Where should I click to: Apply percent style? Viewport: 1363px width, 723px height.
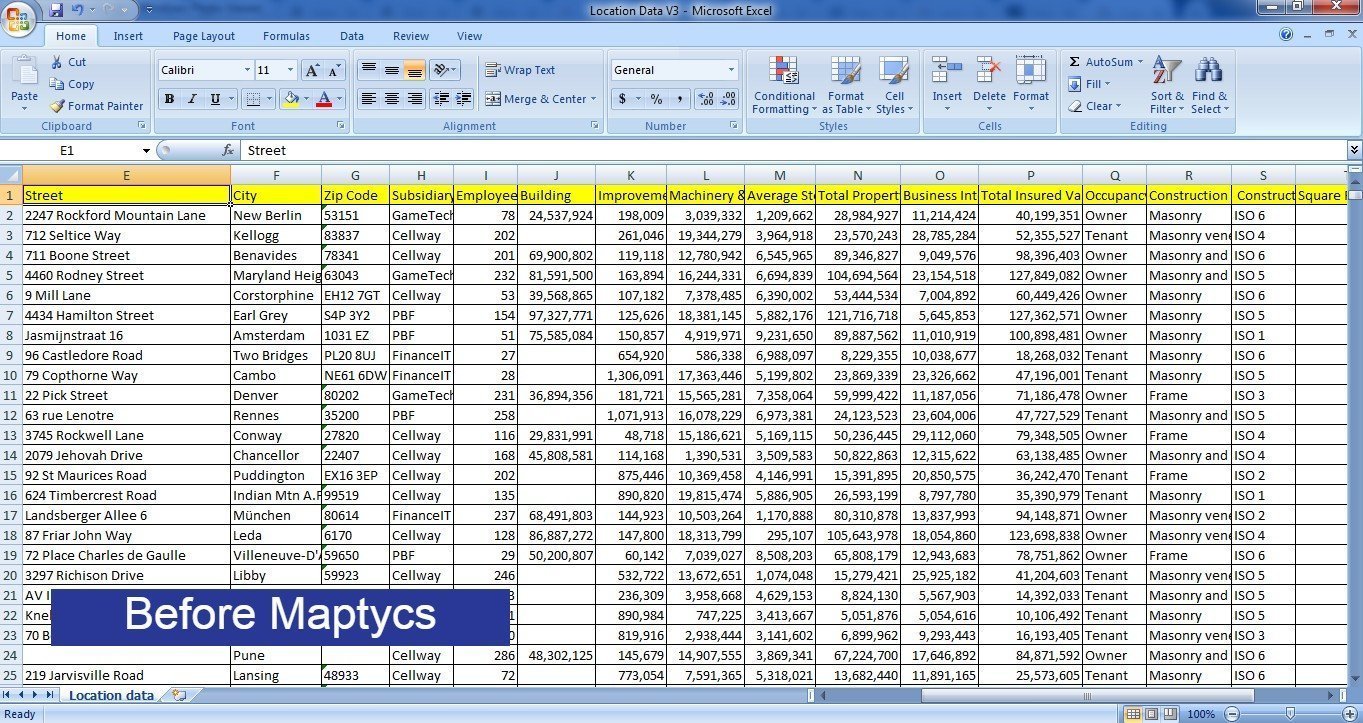[656, 99]
